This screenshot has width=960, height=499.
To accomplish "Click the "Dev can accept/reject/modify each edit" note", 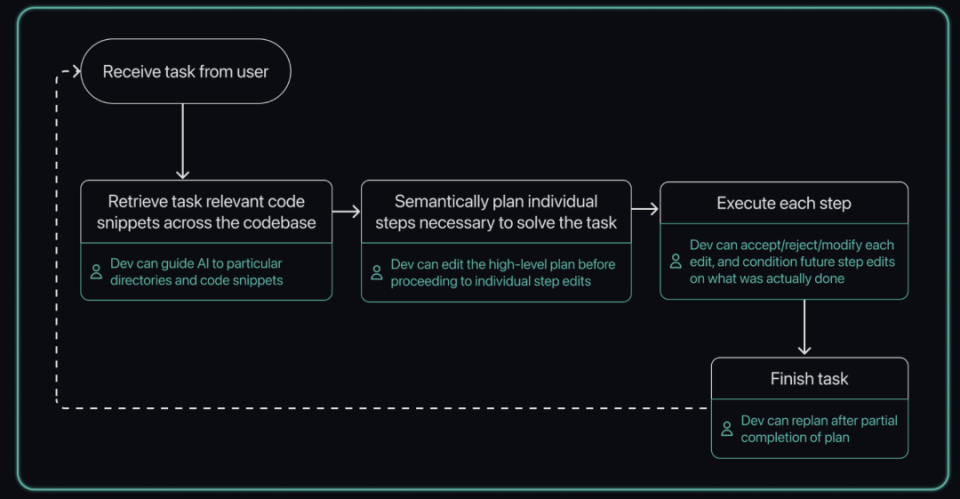I will [x=791, y=261].
